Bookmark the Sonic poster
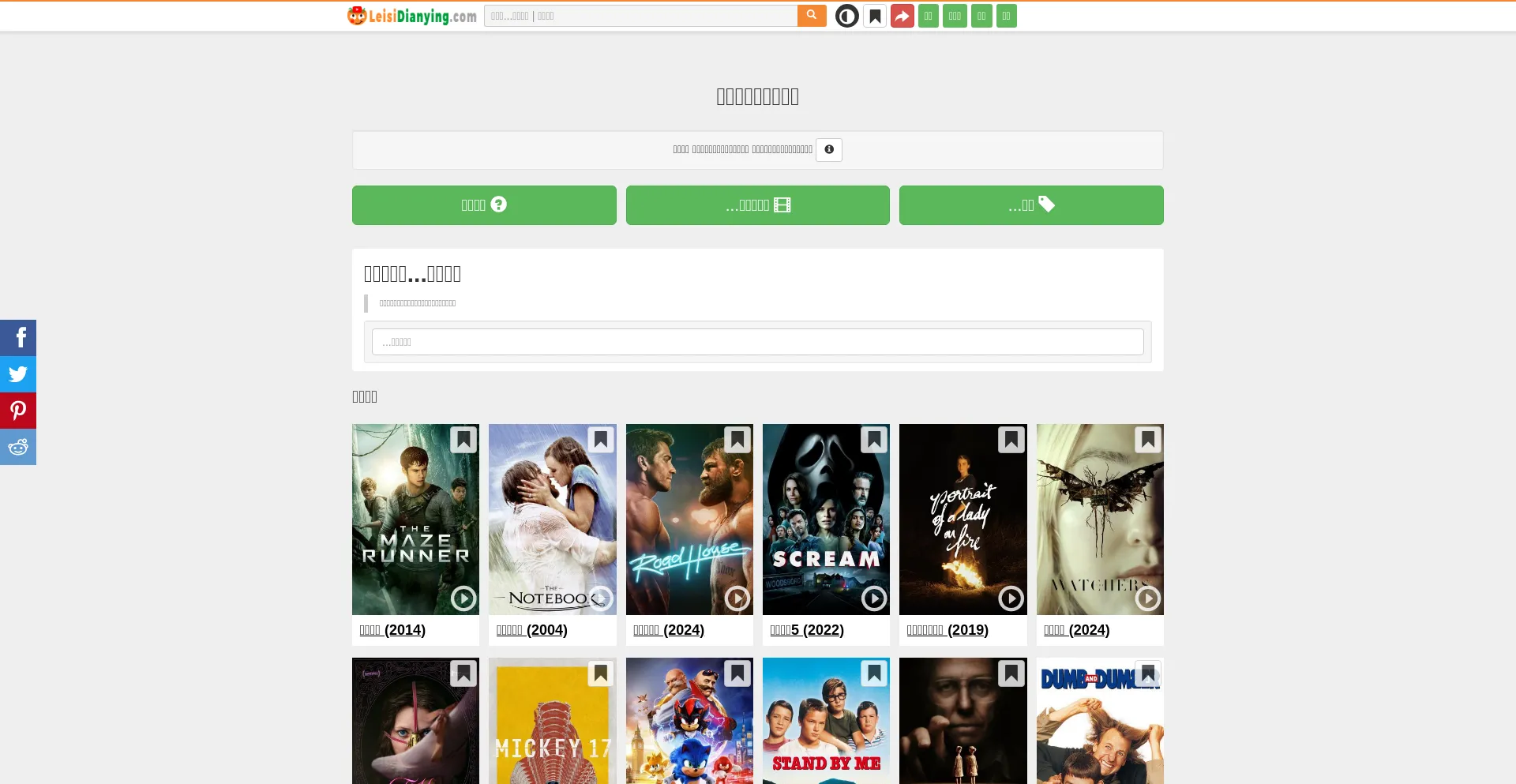Screen dimensions: 1516x784 (x=737, y=673)
